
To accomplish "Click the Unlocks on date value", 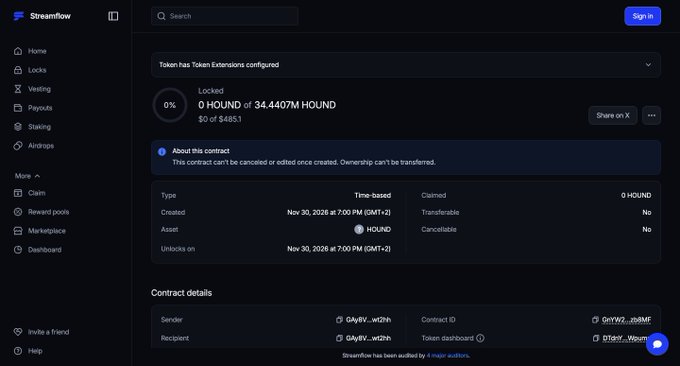I will click(339, 249).
